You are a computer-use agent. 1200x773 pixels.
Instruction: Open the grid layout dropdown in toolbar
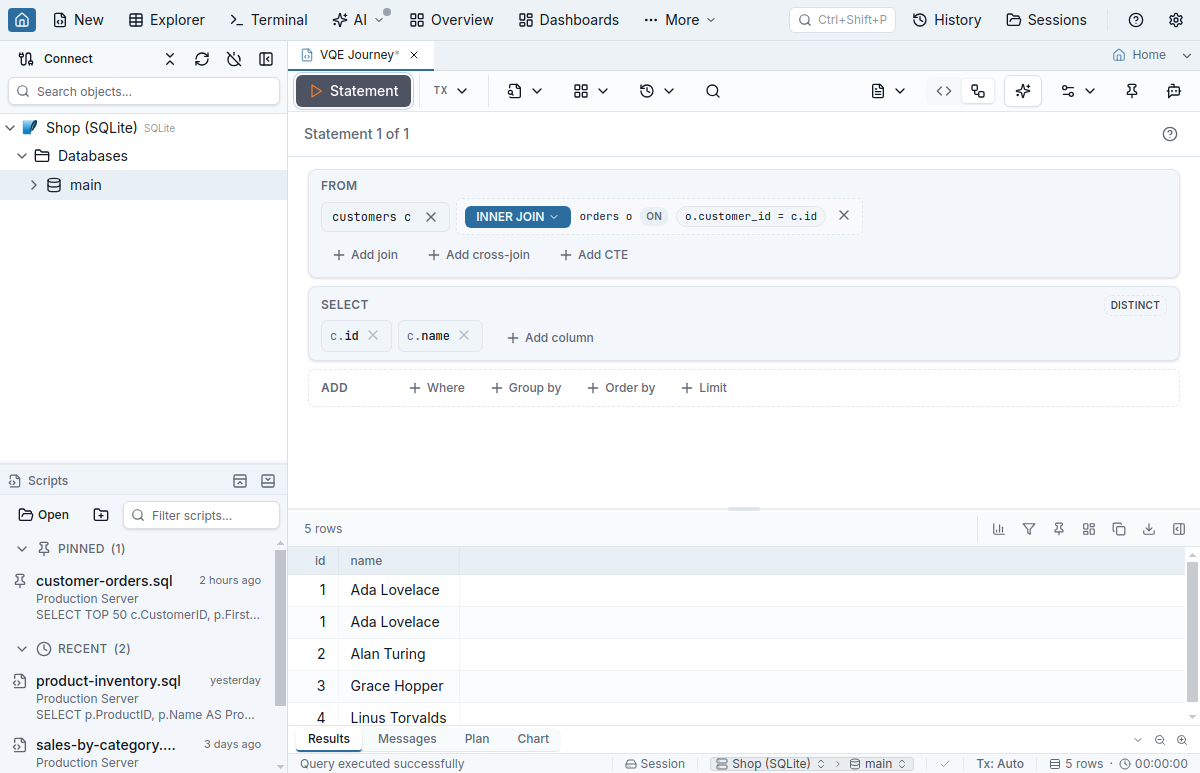coord(591,91)
